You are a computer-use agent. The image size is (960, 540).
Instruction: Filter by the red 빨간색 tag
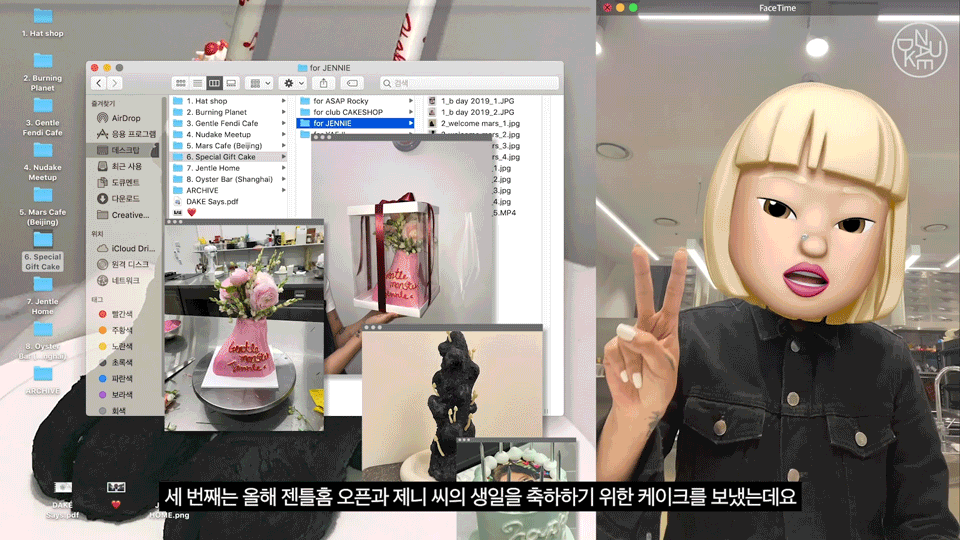[116, 314]
